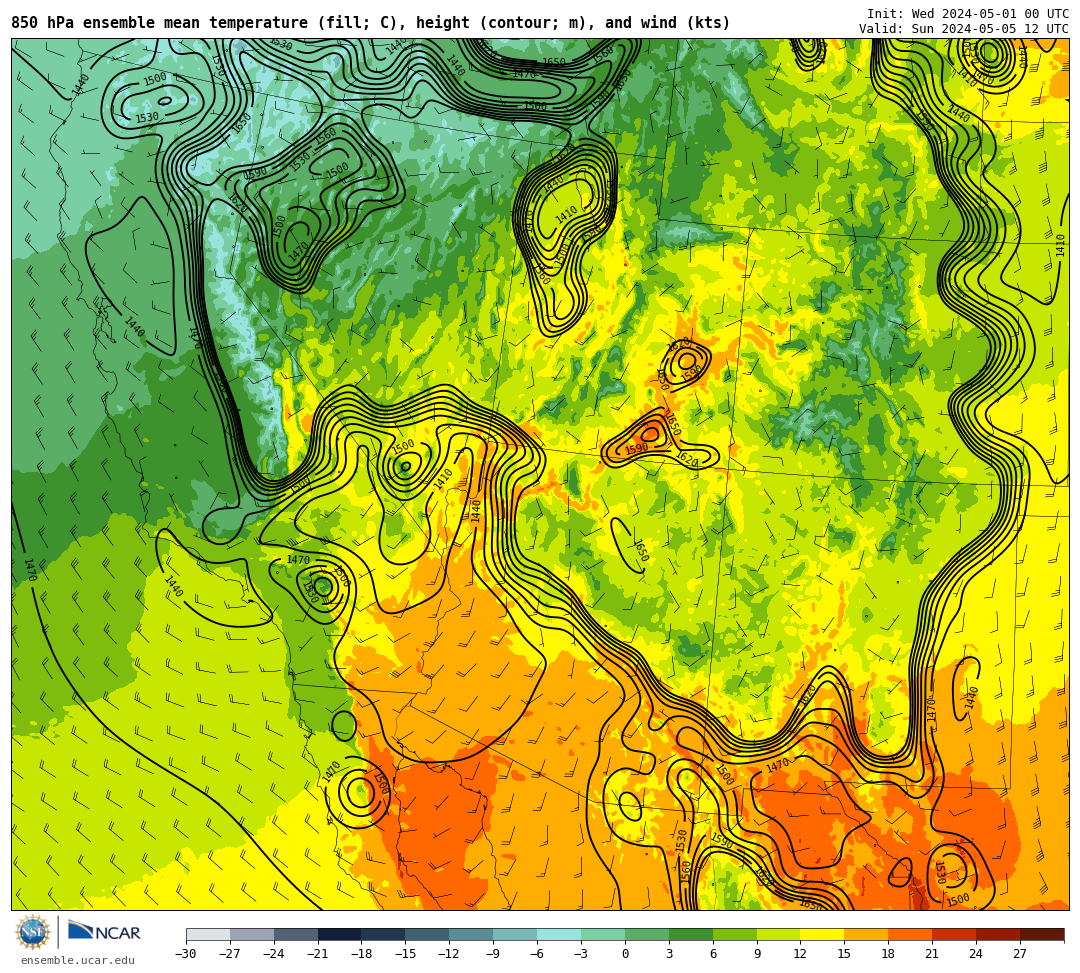Open the ensemble.ucar.edu link text
1080x973 pixels.
click(78, 960)
